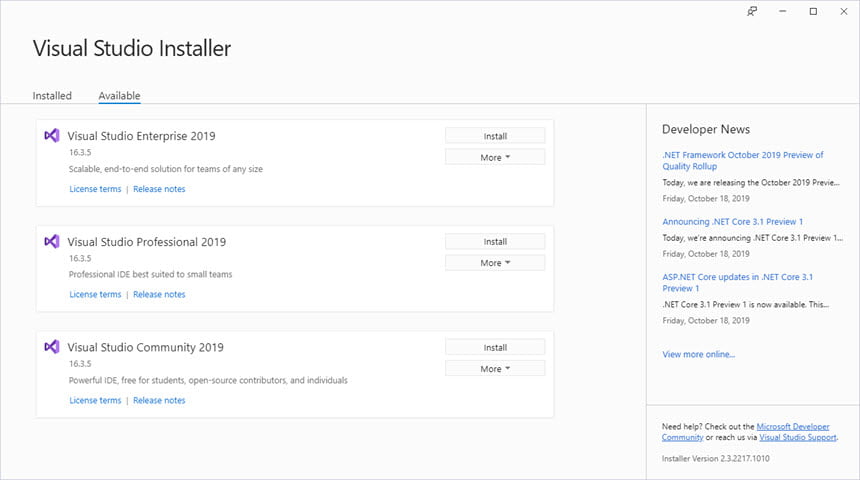Click the Developer News heading

click(x=706, y=129)
